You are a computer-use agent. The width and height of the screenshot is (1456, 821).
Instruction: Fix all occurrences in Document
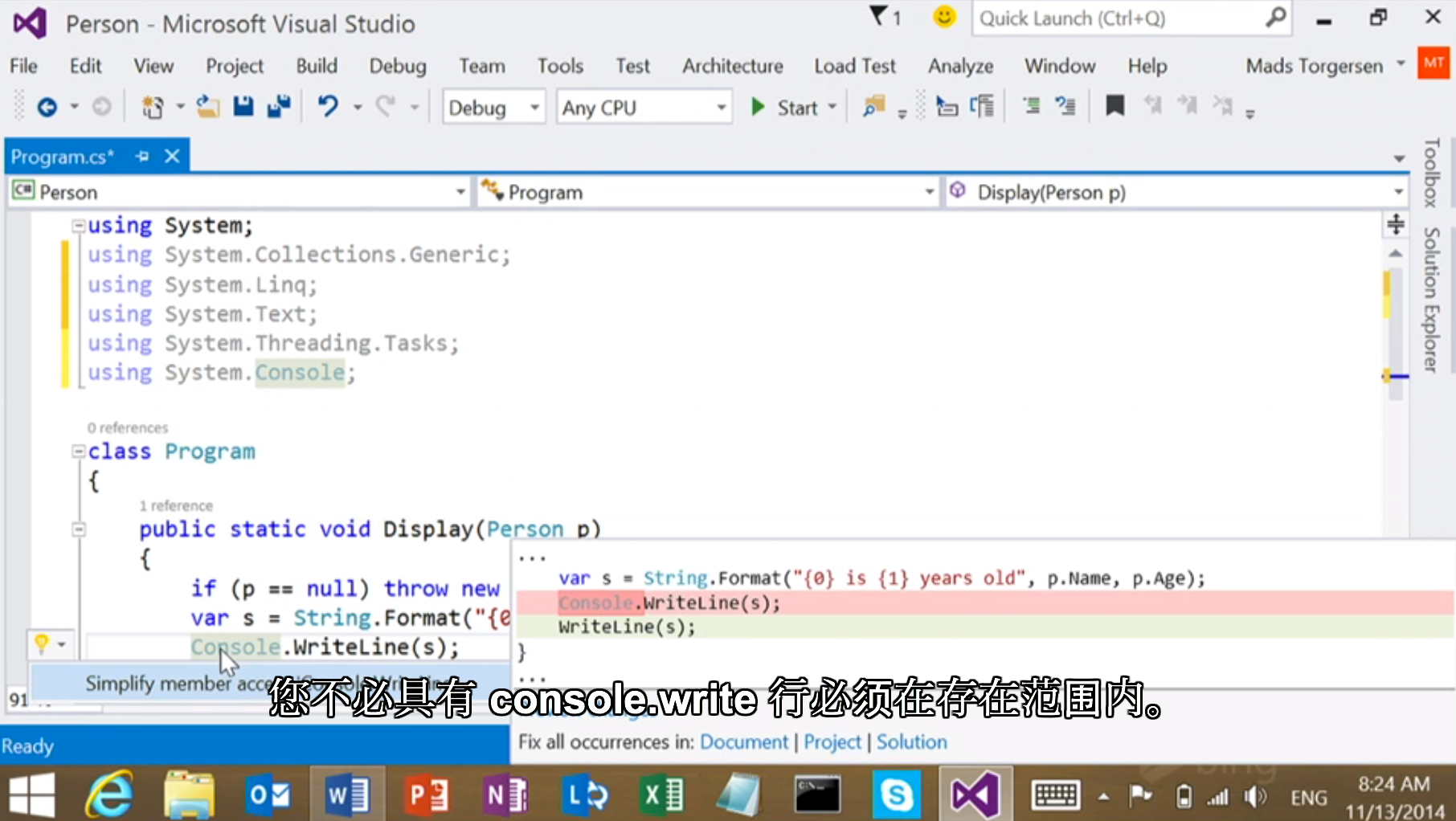coord(744,741)
